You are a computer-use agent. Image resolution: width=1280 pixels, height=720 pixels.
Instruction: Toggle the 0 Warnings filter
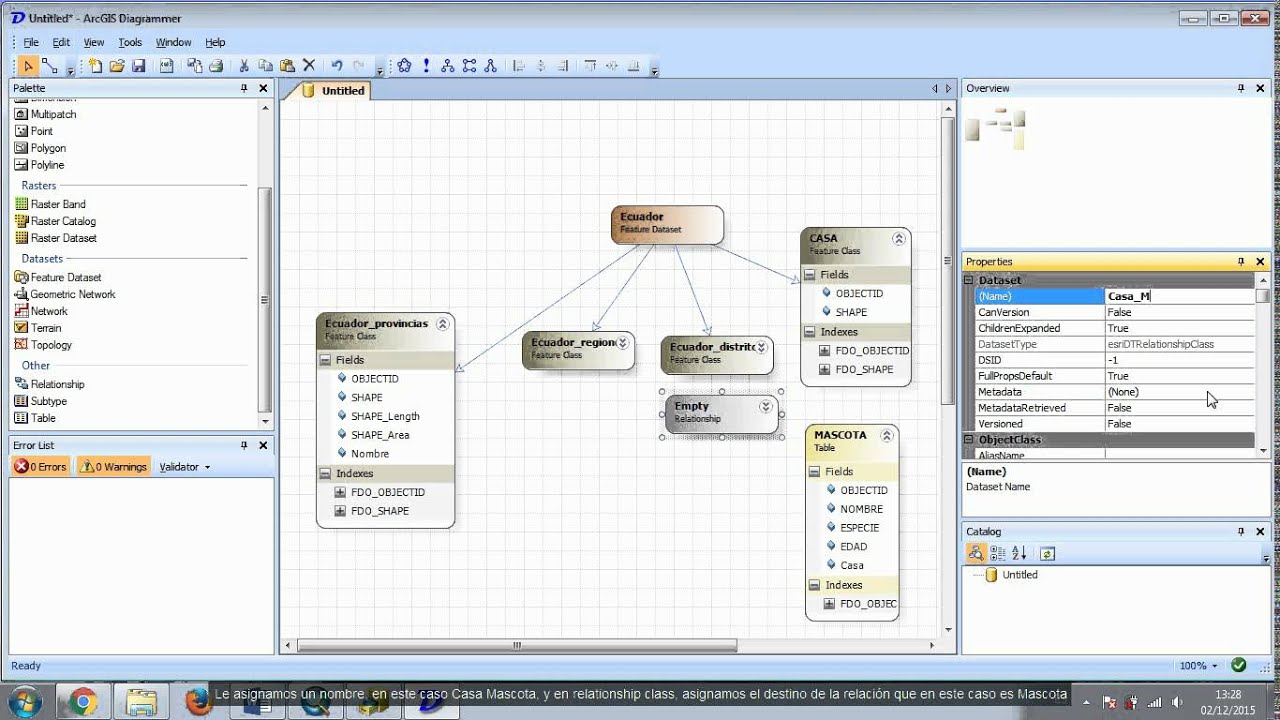pyautogui.click(x=114, y=467)
